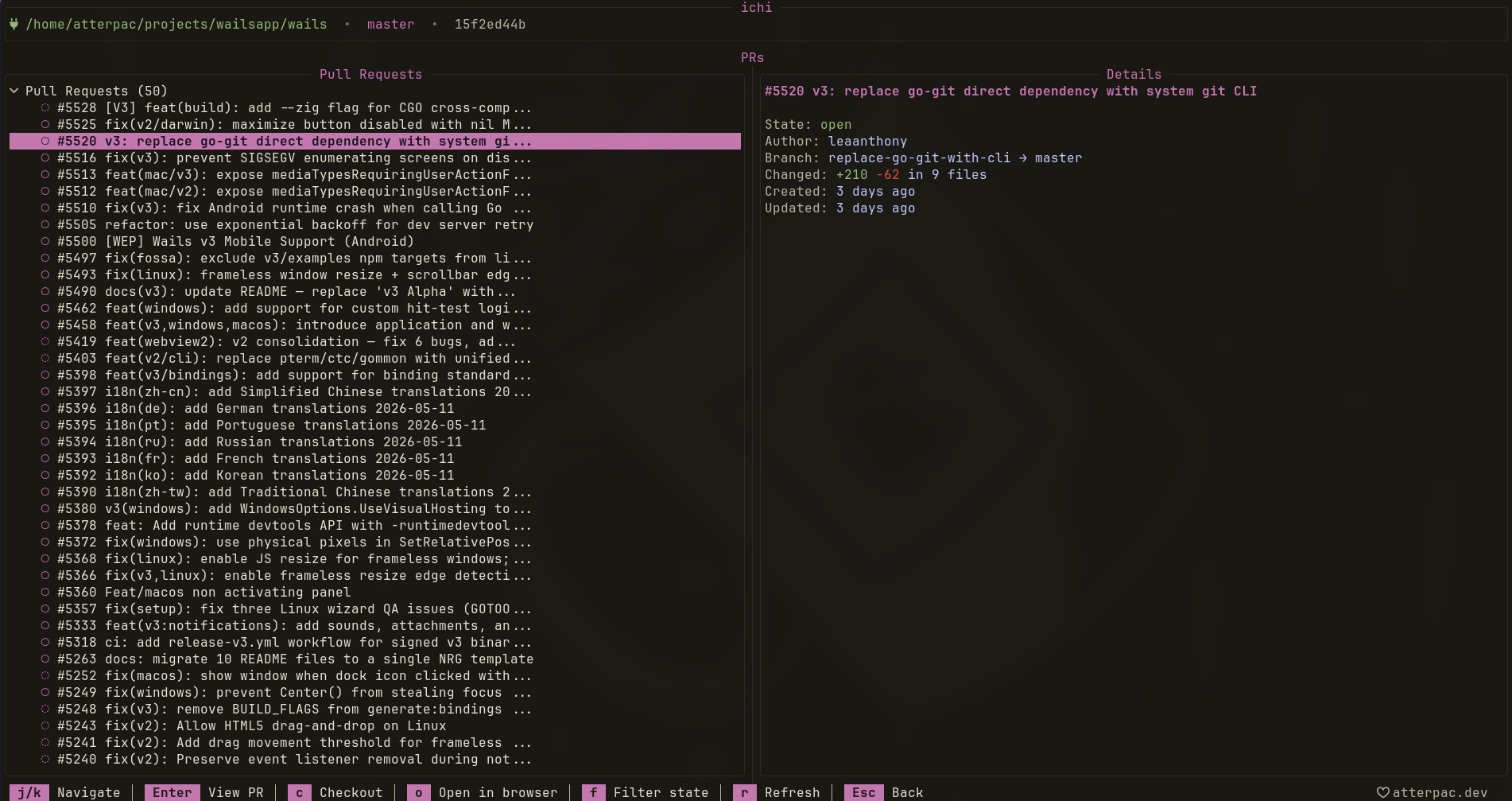
Task: Click the o Open in browser shortcut
Action: (482, 792)
